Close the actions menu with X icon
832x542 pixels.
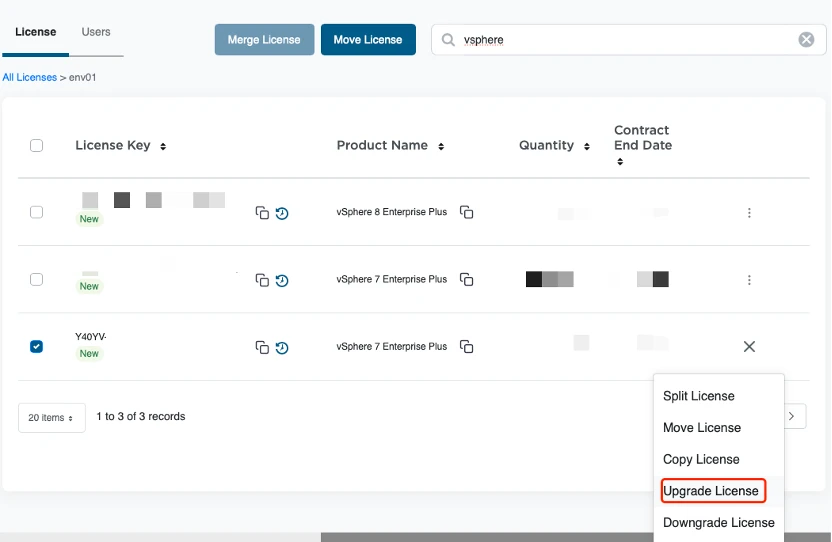pos(749,346)
